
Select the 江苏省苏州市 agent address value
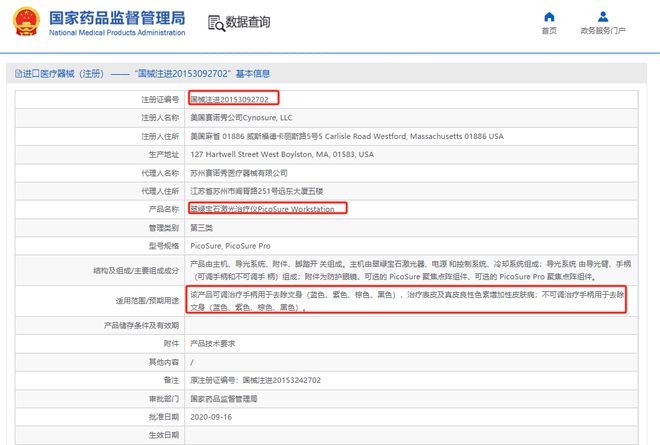(256, 191)
